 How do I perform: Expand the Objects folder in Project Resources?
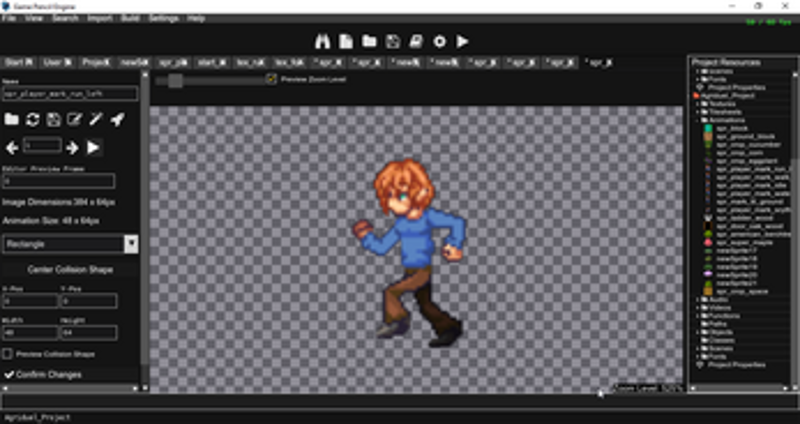(x=698, y=332)
